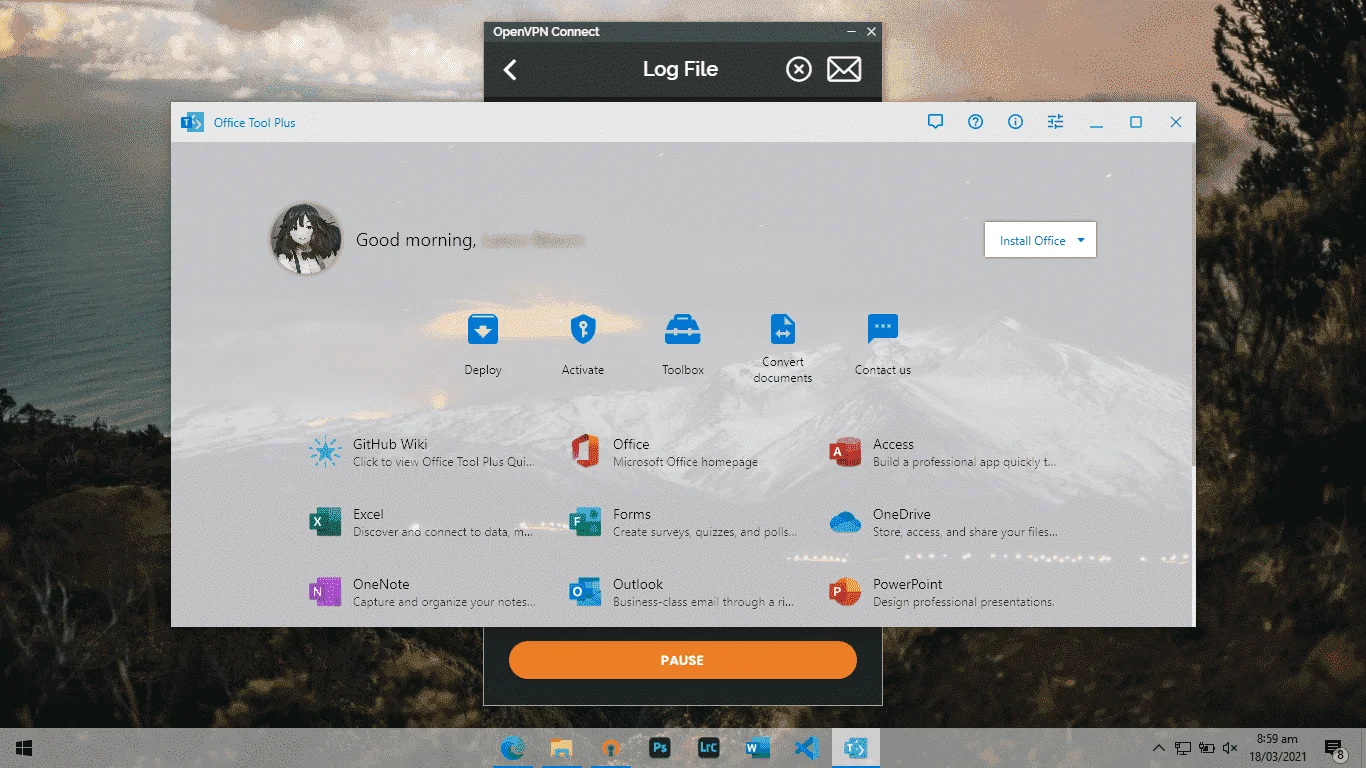Image resolution: width=1366 pixels, height=768 pixels.
Task: Click the battery tray icon
Action: 1207,748
